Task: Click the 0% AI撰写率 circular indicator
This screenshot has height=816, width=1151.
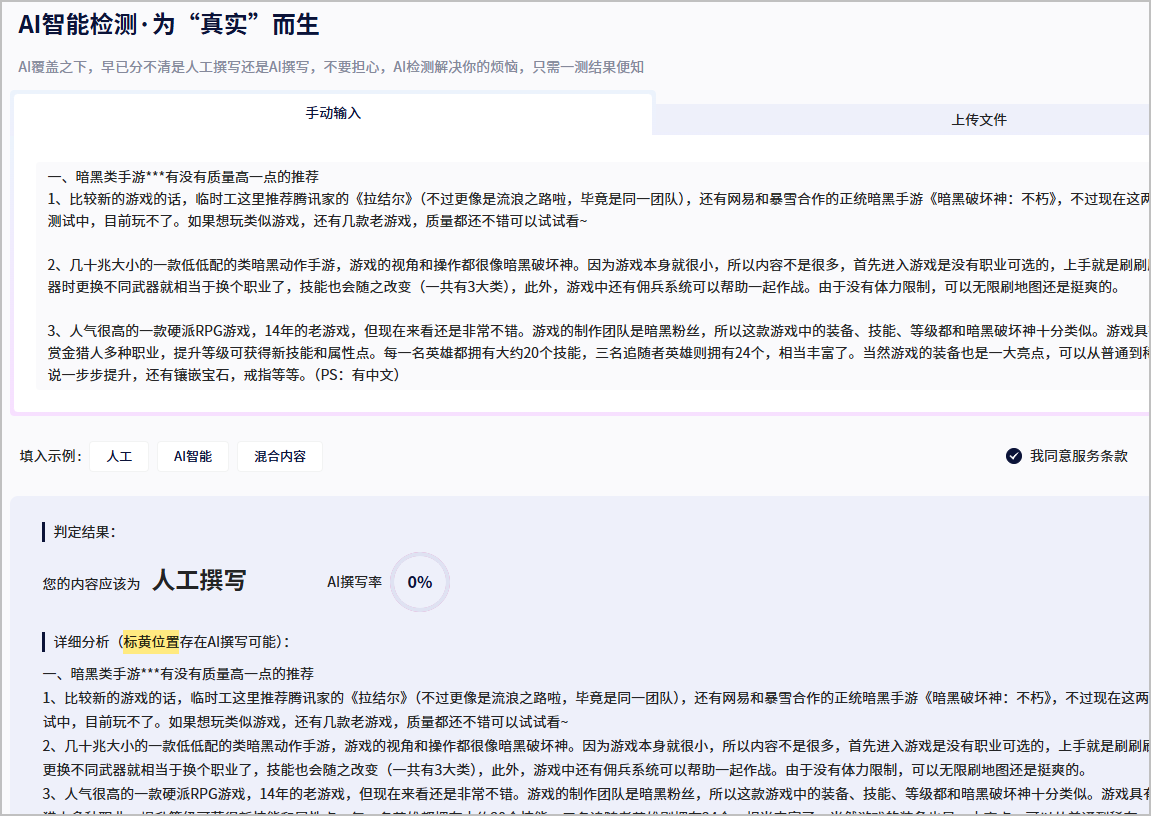Action: click(x=419, y=582)
